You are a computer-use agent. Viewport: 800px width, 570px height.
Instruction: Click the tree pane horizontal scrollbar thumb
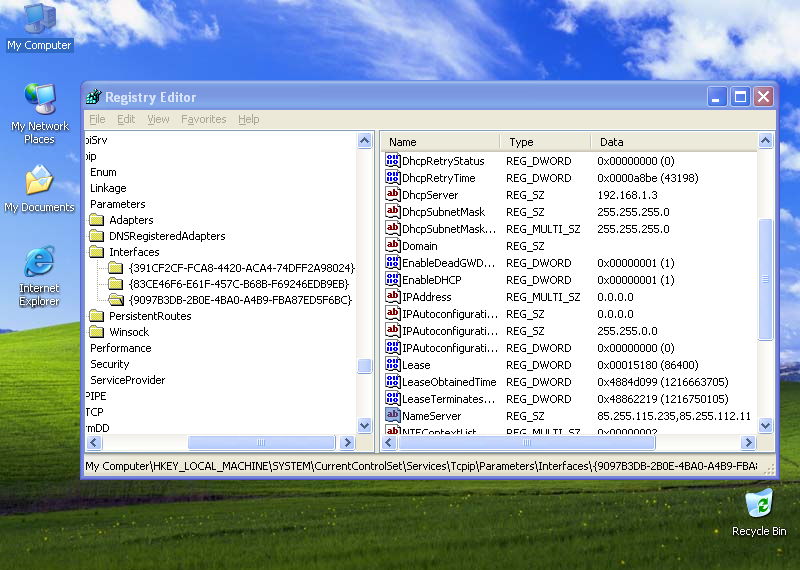click(x=261, y=442)
